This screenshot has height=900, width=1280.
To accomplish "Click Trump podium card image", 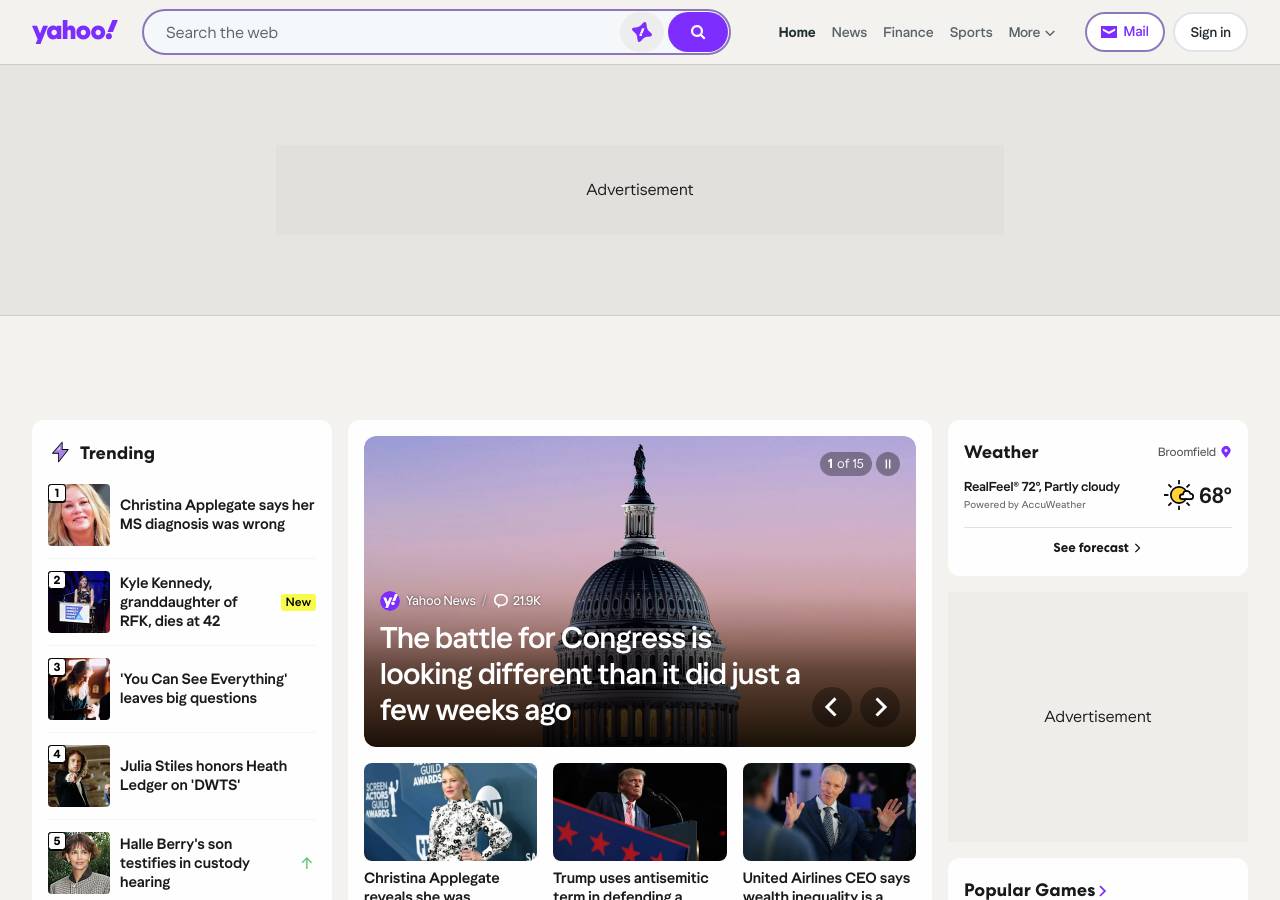I will [x=640, y=812].
